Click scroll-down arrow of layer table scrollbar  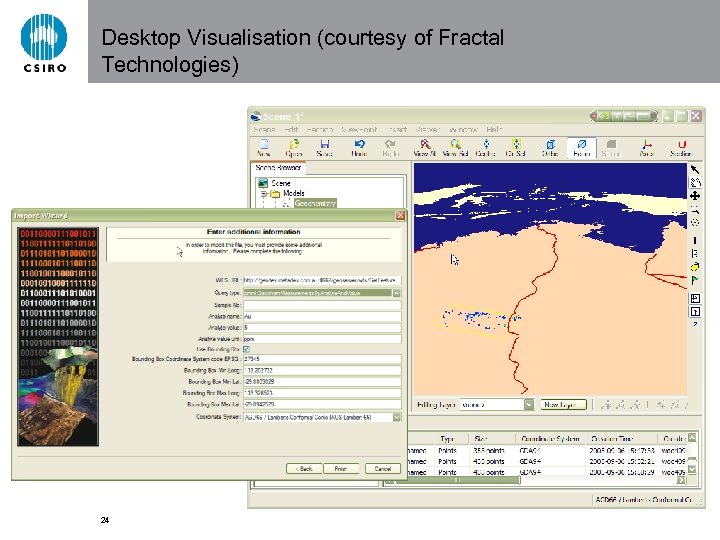pos(692,470)
